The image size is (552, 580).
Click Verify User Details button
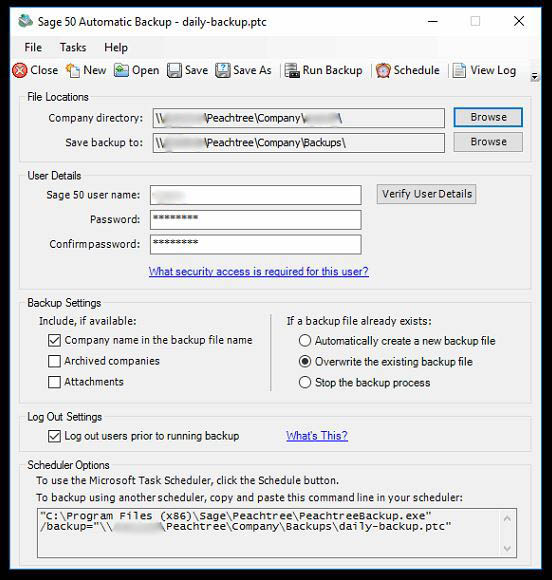(426, 194)
